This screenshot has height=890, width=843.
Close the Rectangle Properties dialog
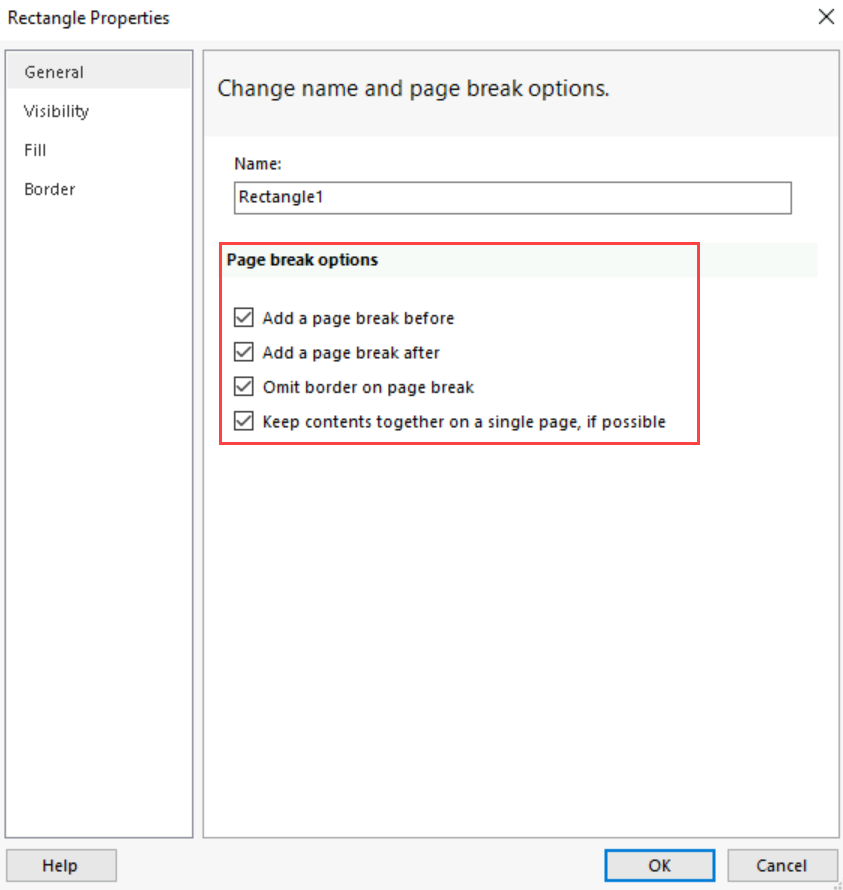(x=825, y=17)
